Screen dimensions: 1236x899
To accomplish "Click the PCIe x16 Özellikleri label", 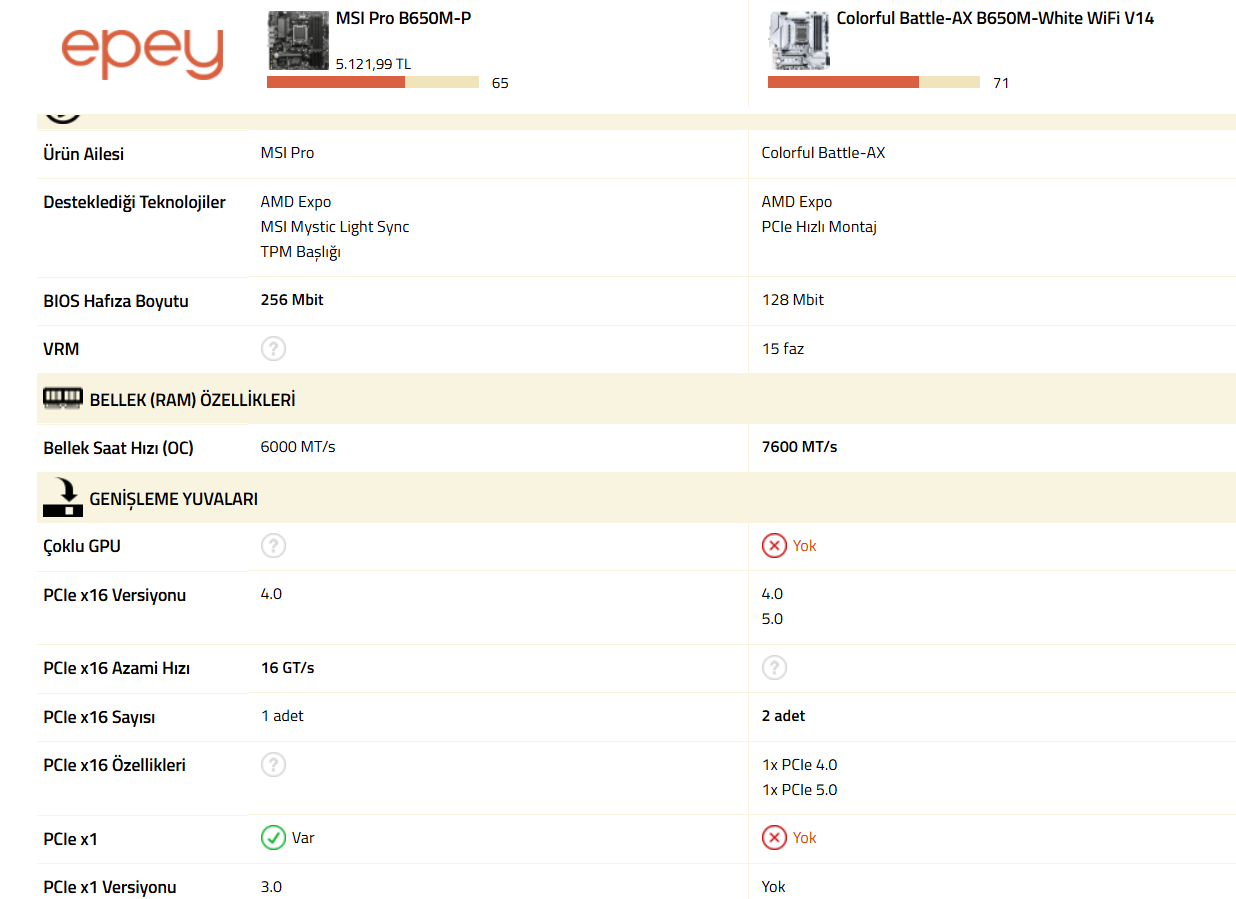I will [115, 765].
